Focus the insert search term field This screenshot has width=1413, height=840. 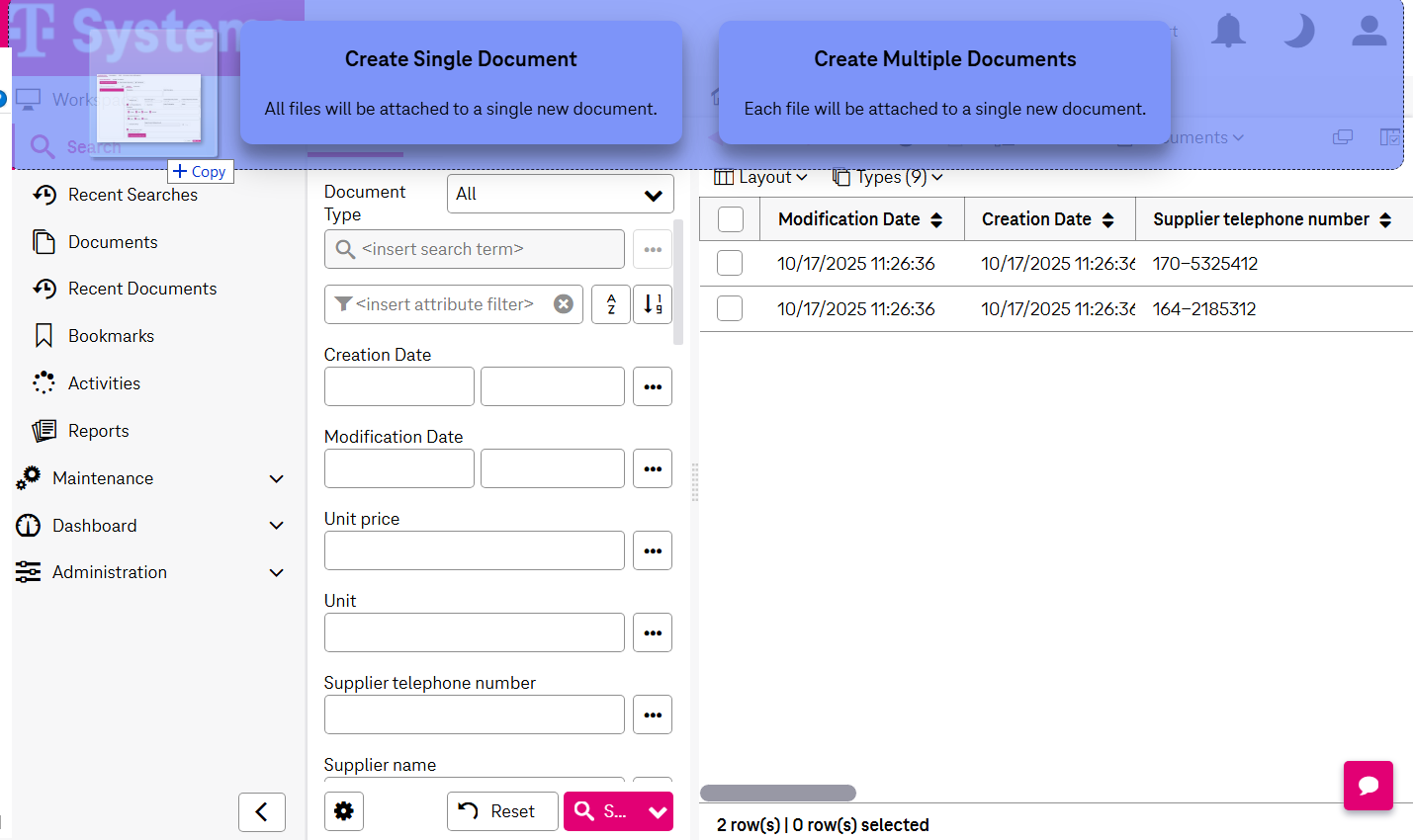[475, 249]
